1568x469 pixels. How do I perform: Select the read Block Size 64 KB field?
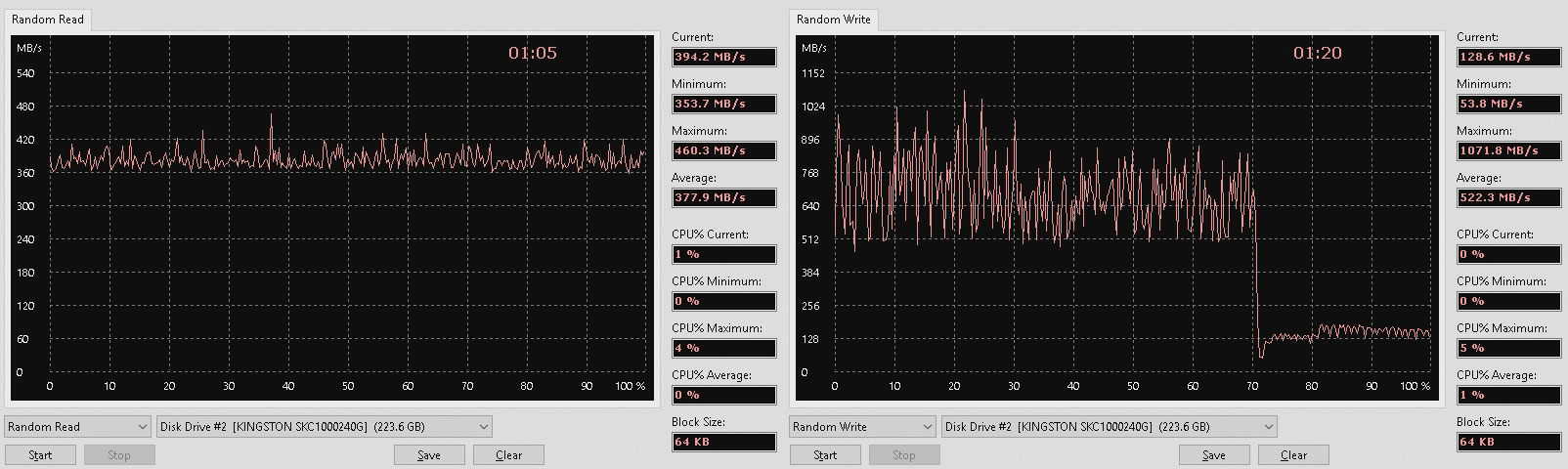[x=724, y=442]
